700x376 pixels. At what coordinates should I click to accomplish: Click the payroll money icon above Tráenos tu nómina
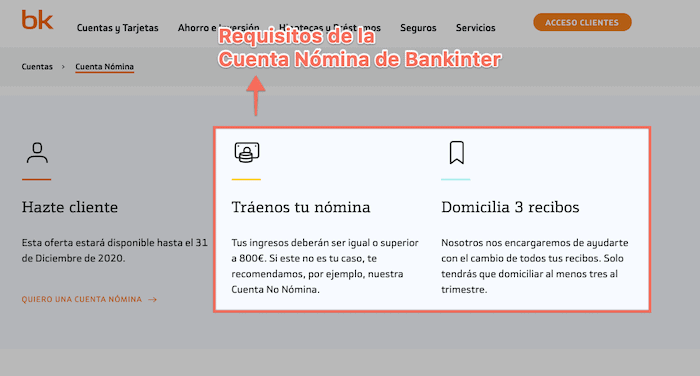tap(247, 153)
